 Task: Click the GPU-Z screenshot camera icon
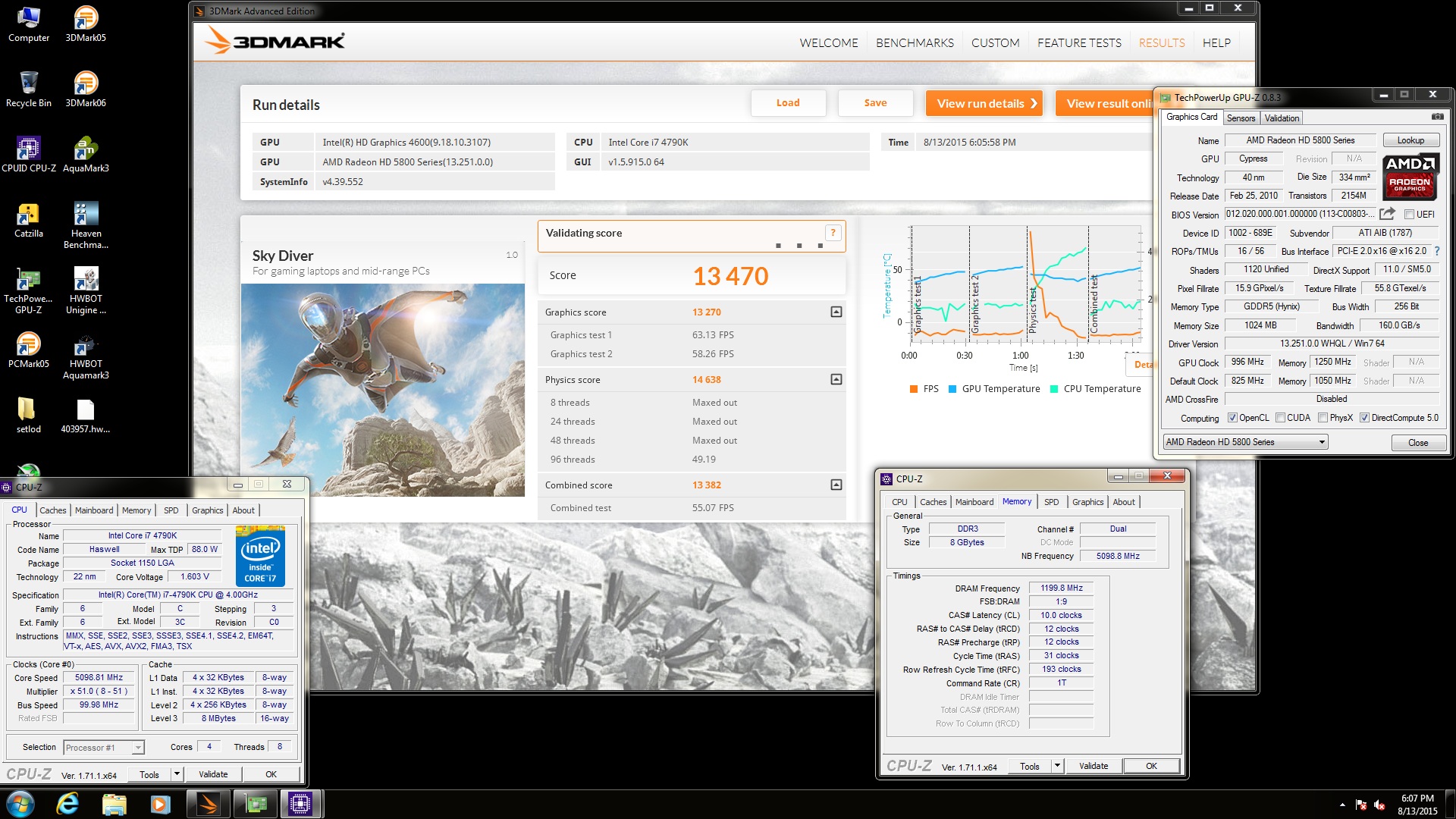click(x=1437, y=117)
